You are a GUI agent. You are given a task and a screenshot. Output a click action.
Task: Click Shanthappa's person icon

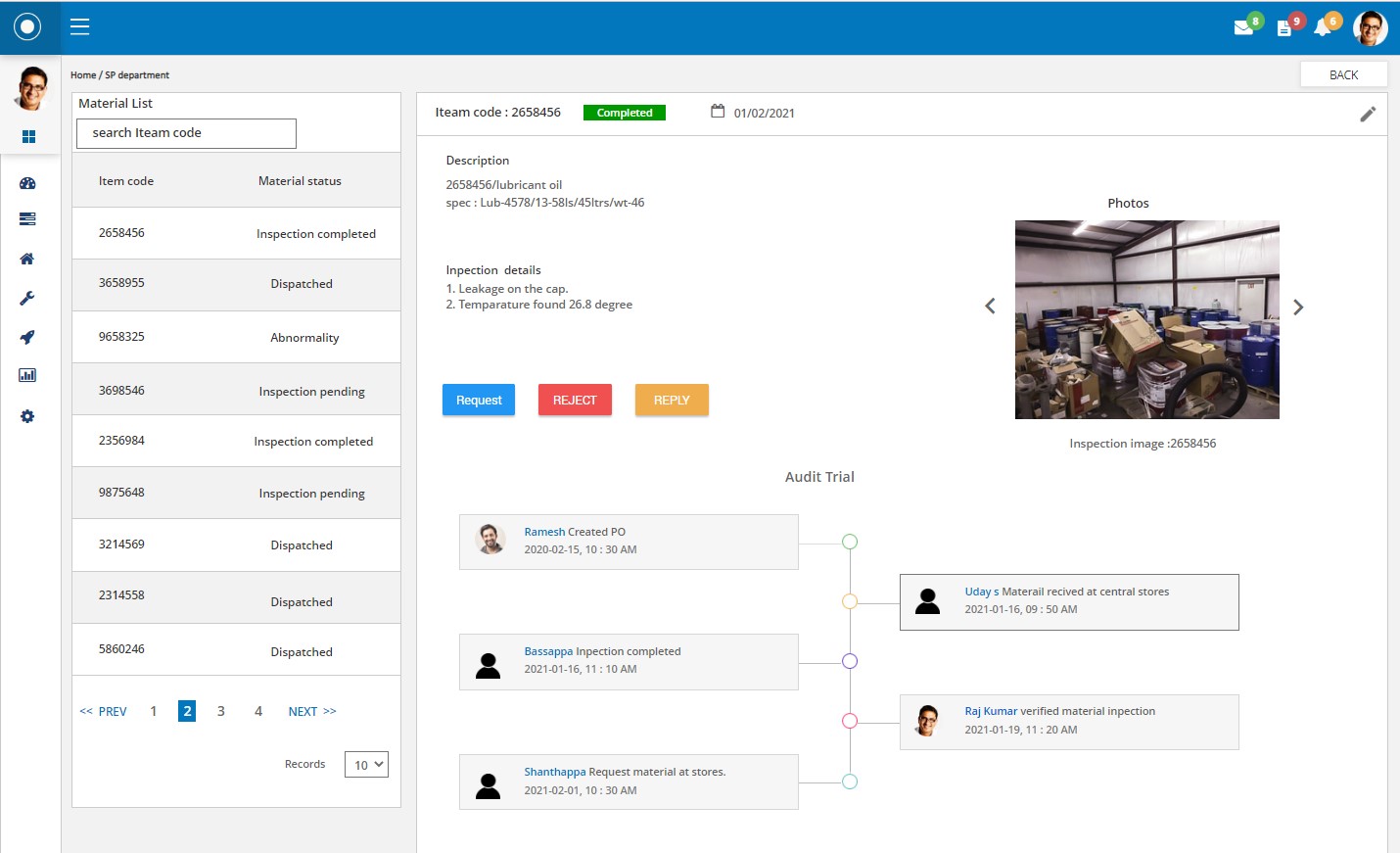488,785
